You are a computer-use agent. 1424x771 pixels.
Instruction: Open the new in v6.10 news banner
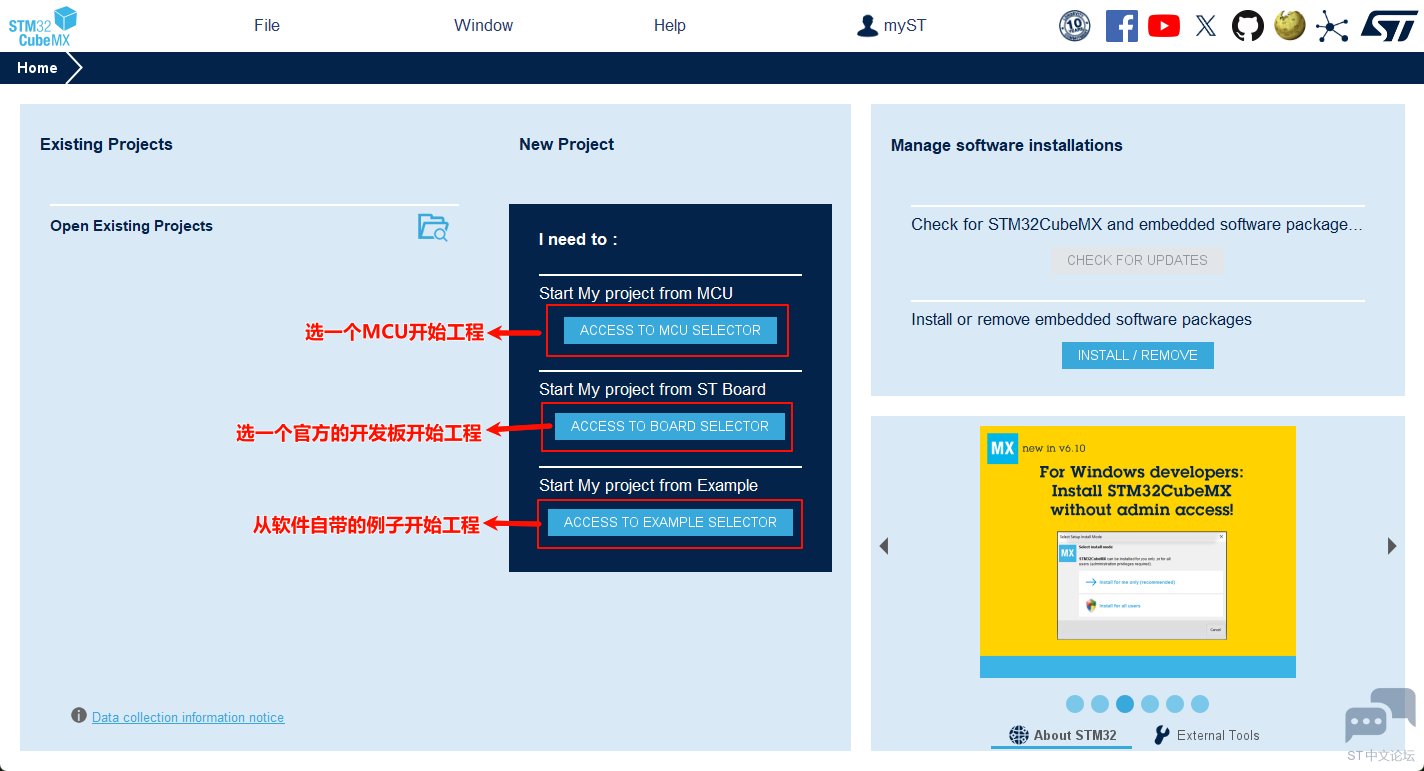[1138, 552]
